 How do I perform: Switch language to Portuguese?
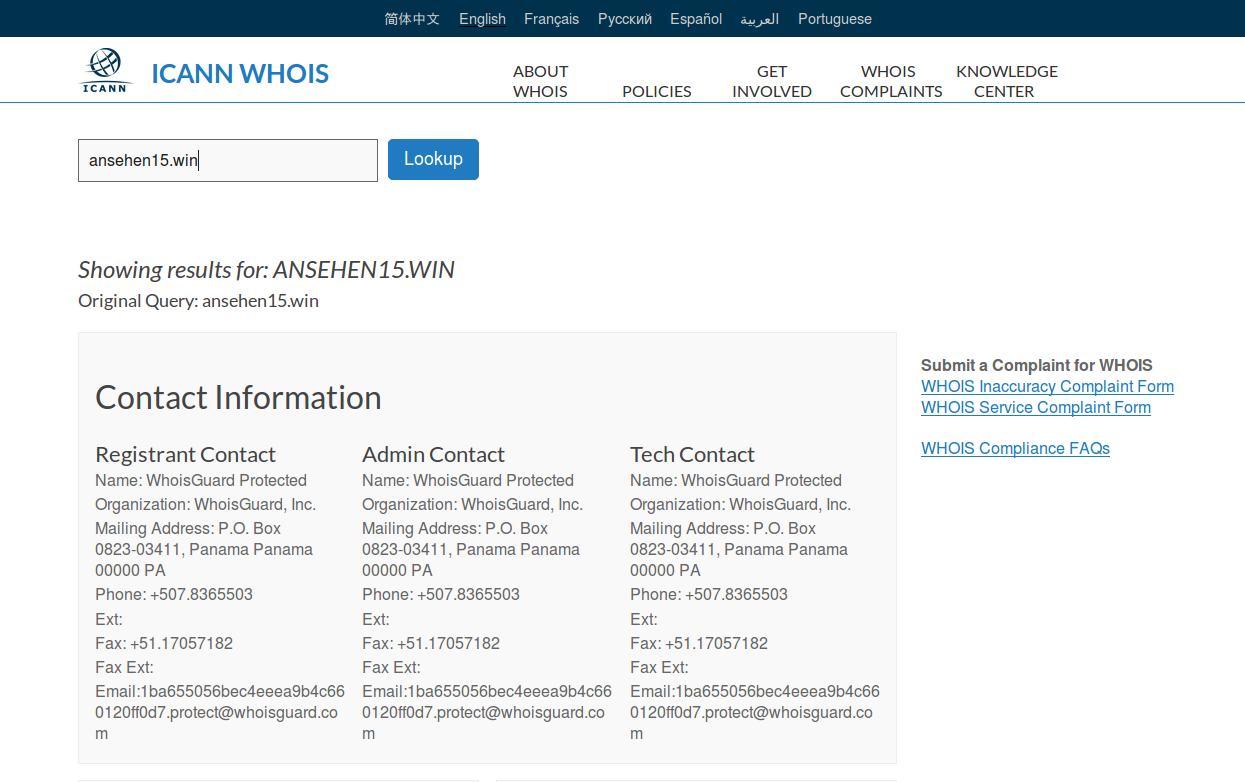pos(835,19)
